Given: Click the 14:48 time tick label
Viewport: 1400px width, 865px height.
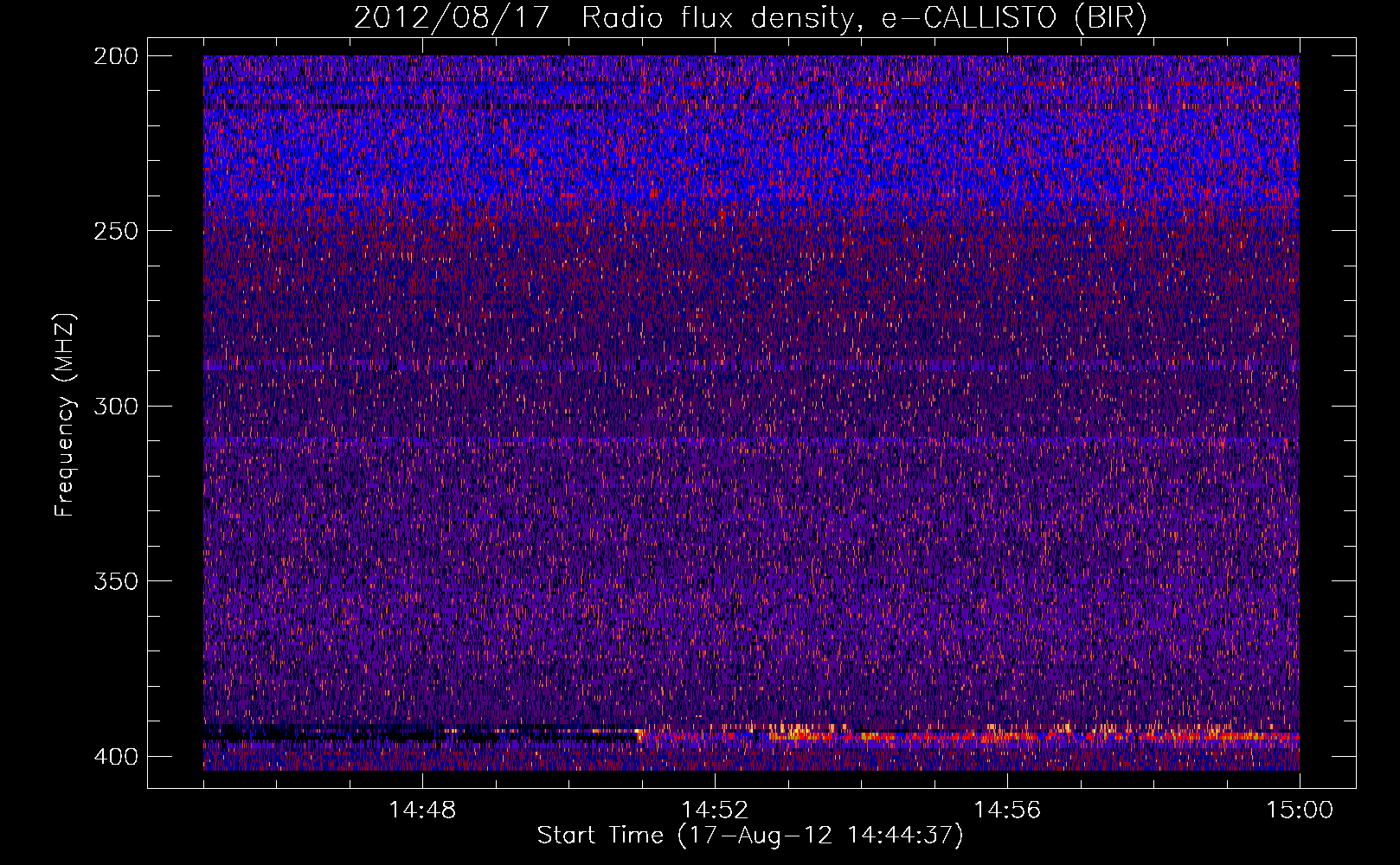Looking at the screenshot, I should (x=422, y=810).
